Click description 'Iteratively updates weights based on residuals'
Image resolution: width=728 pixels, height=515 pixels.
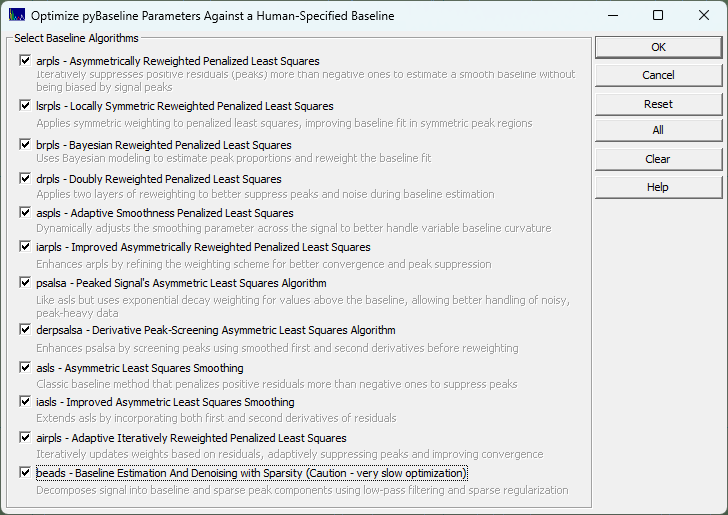[290, 454]
